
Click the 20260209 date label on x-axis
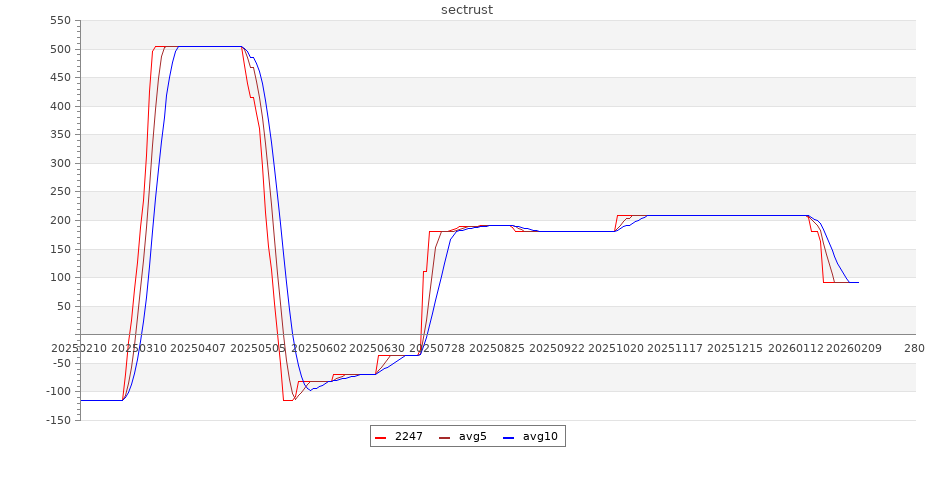click(x=854, y=348)
